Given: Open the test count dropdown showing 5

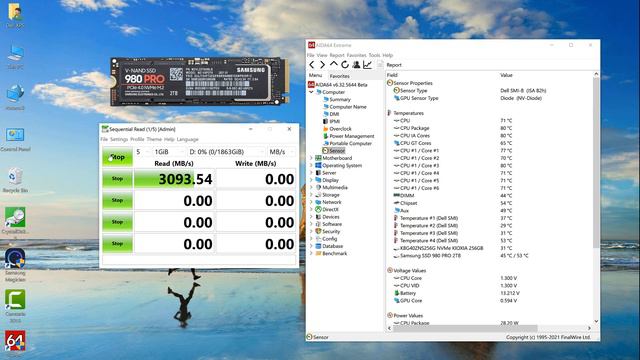Looking at the screenshot, I should pyautogui.click(x=142, y=152).
